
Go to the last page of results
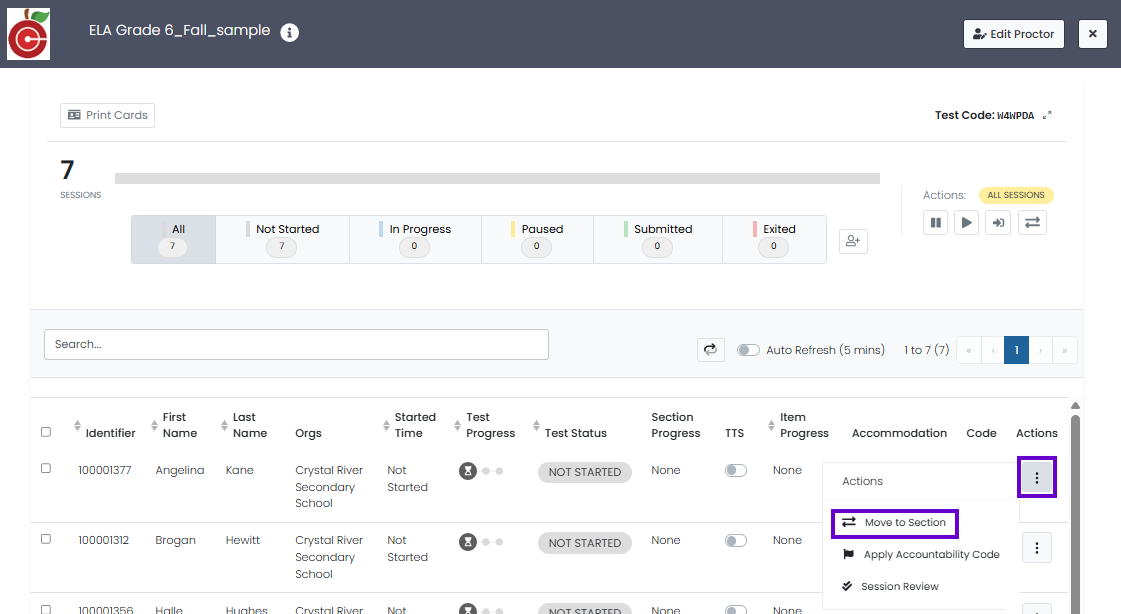(x=1065, y=350)
